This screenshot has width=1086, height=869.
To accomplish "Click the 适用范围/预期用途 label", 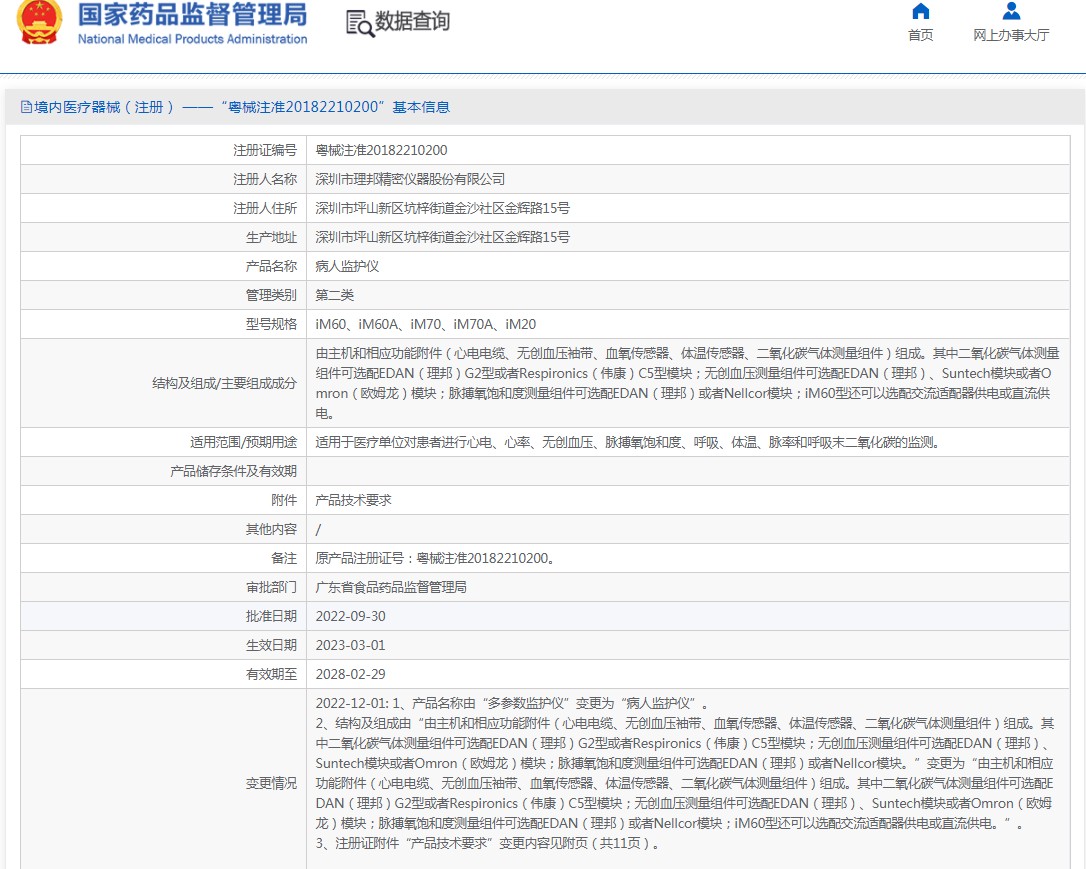I will 243,442.
